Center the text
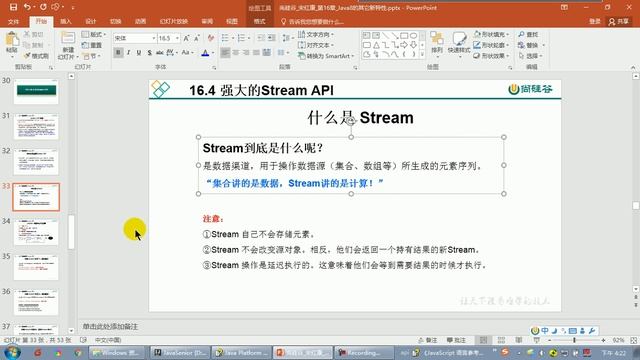The image size is (640, 360). coord(236,53)
